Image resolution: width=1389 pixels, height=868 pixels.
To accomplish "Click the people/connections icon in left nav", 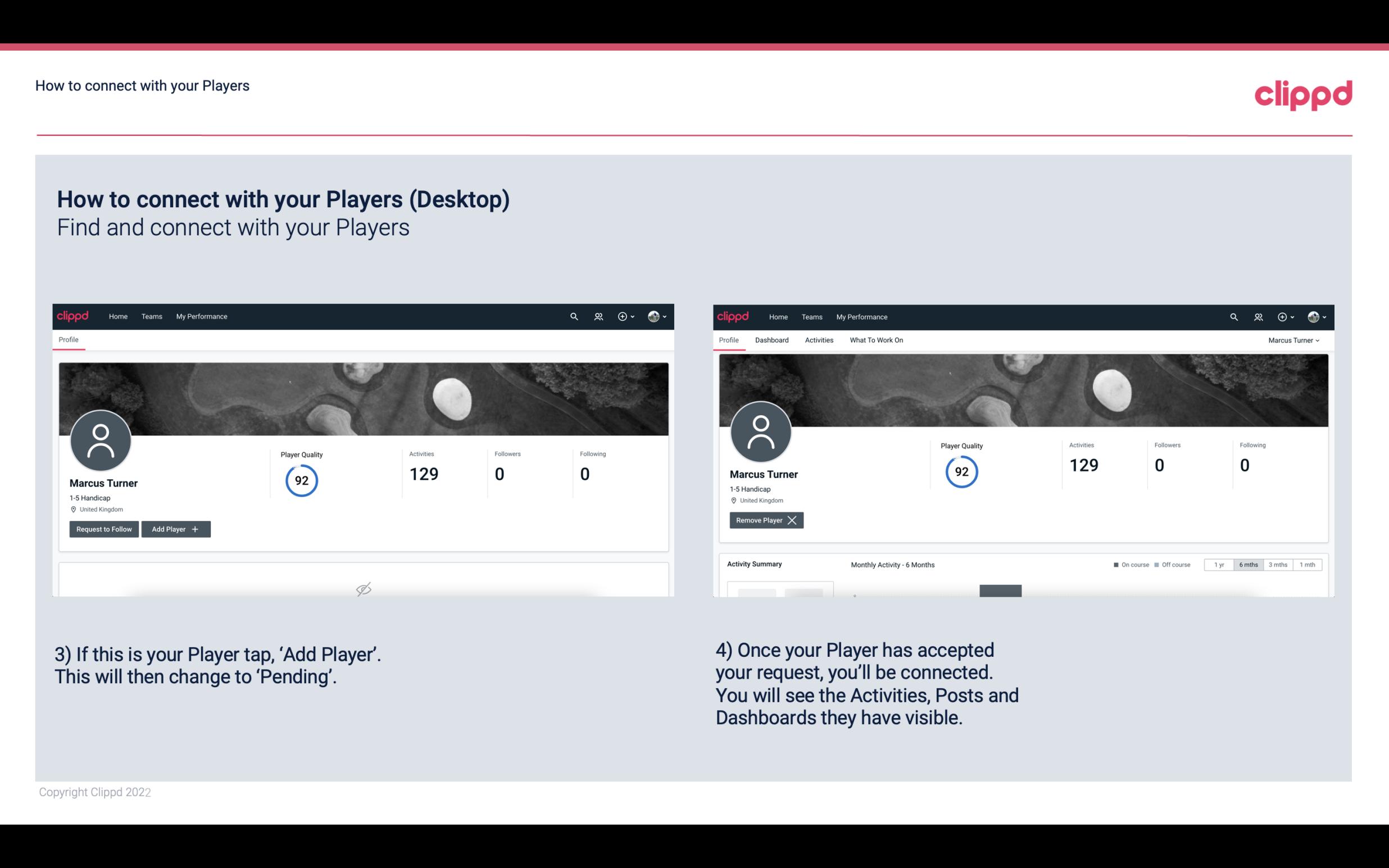I will 598,316.
